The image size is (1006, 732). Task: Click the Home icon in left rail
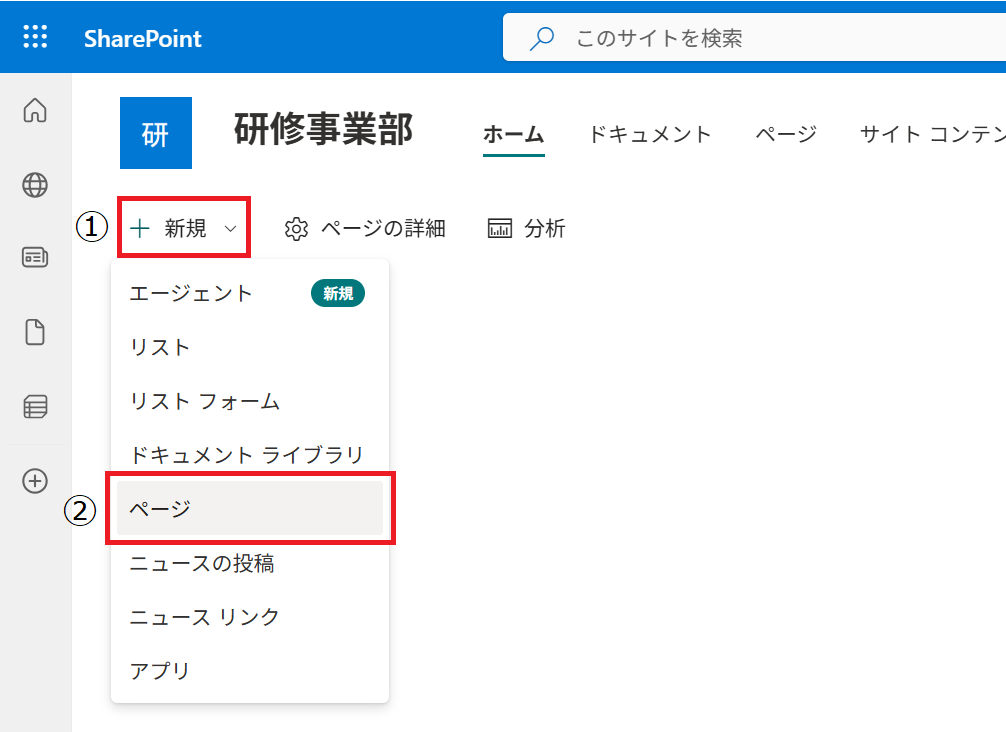click(35, 110)
